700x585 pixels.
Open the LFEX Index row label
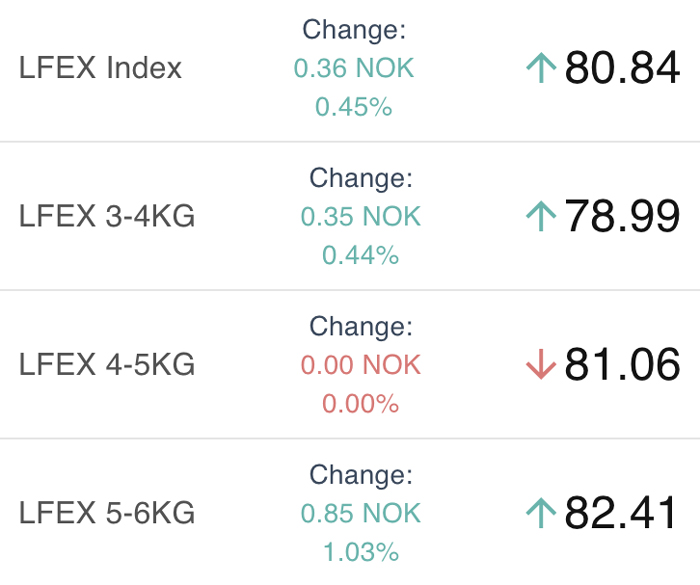(100, 68)
